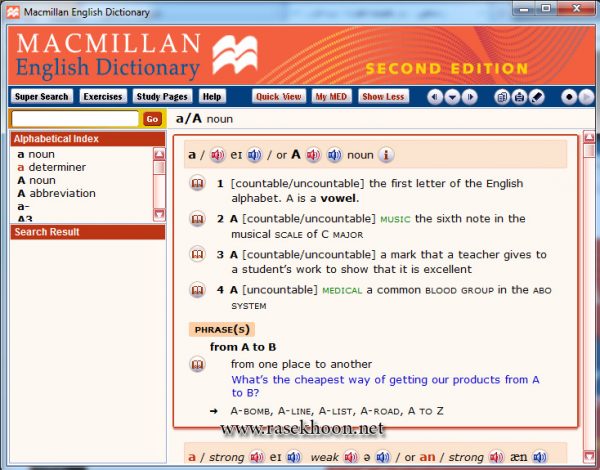
Task: Follow the ABO SYSTEM cross-reference
Action: (543, 290)
